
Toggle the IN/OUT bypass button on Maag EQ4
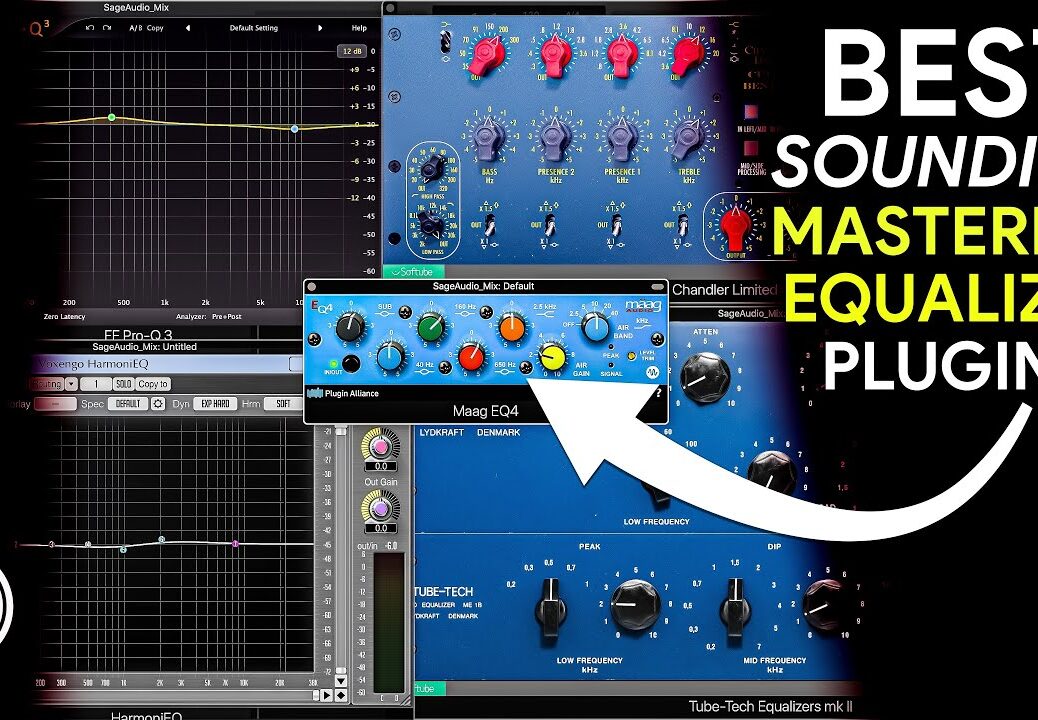[x=351, y=363]
